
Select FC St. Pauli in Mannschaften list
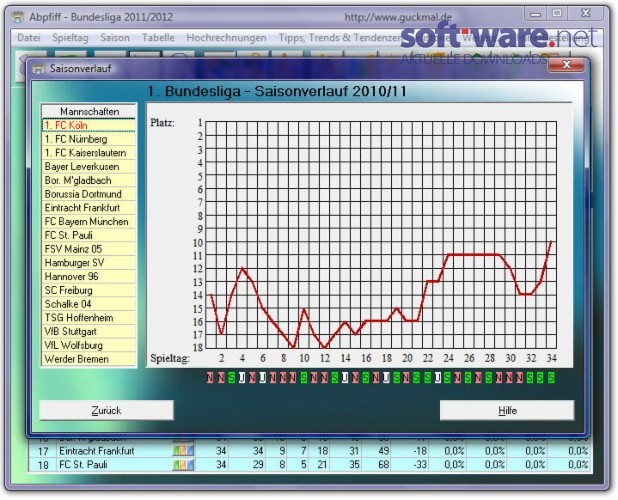89,236
